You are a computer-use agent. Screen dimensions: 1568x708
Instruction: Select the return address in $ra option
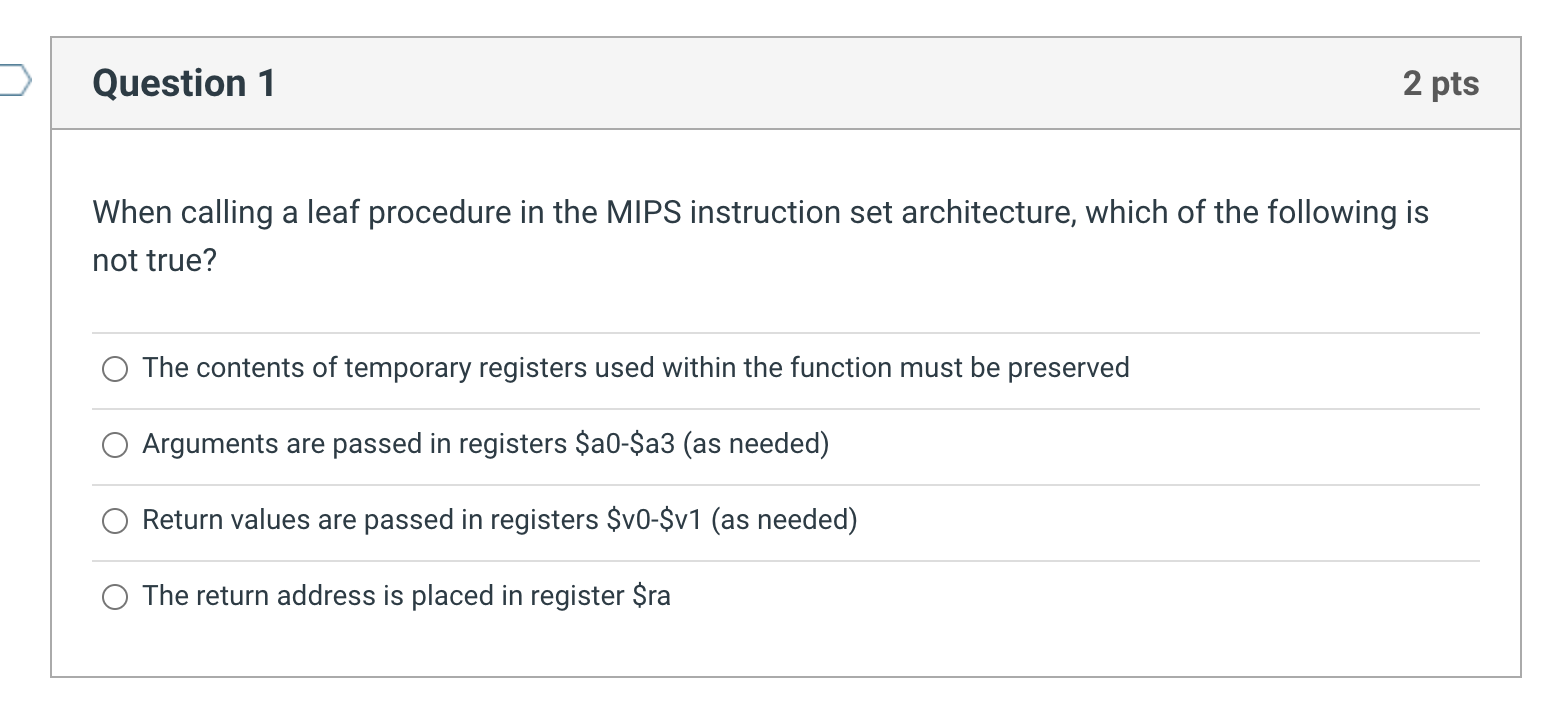(115, 597)
